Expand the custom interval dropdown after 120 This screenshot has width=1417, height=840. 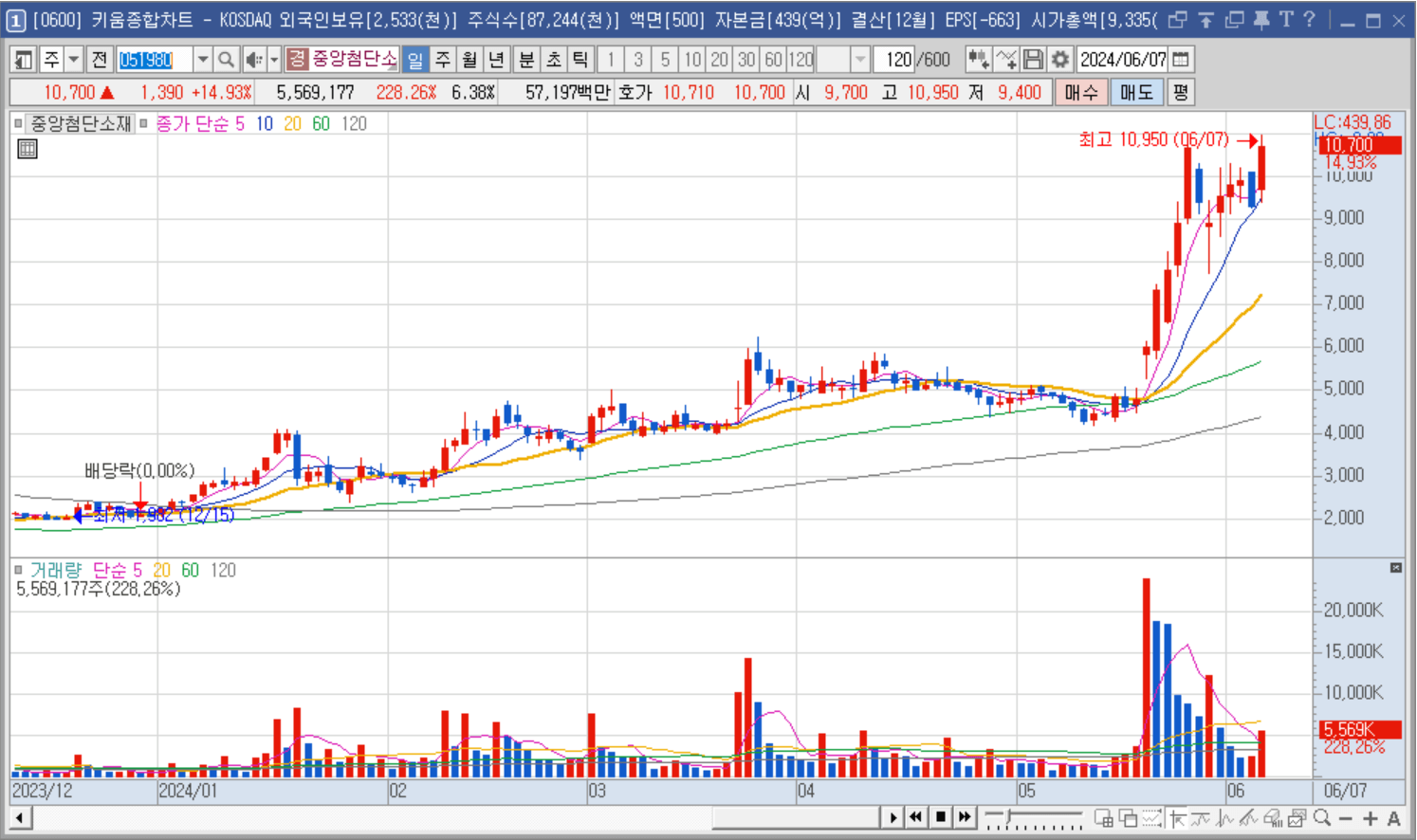coord(860,60)
